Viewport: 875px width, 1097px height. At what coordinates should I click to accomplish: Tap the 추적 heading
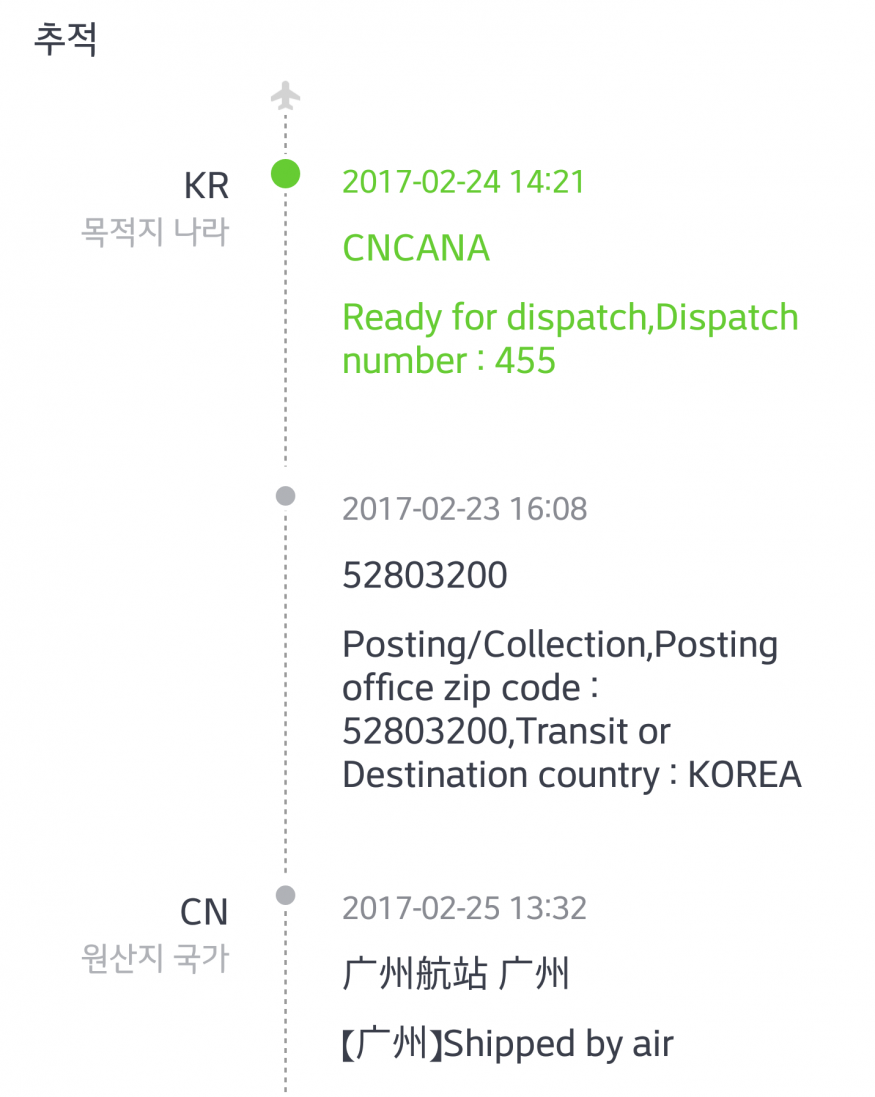(x=65, y=38)
